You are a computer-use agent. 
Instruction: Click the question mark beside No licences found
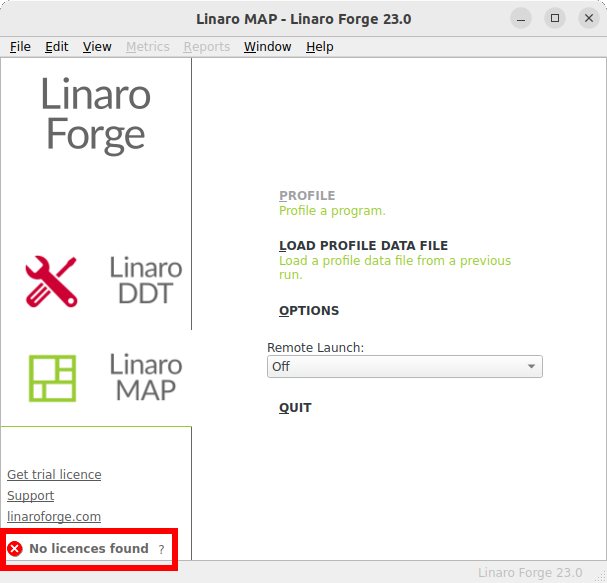pos(161,549)
